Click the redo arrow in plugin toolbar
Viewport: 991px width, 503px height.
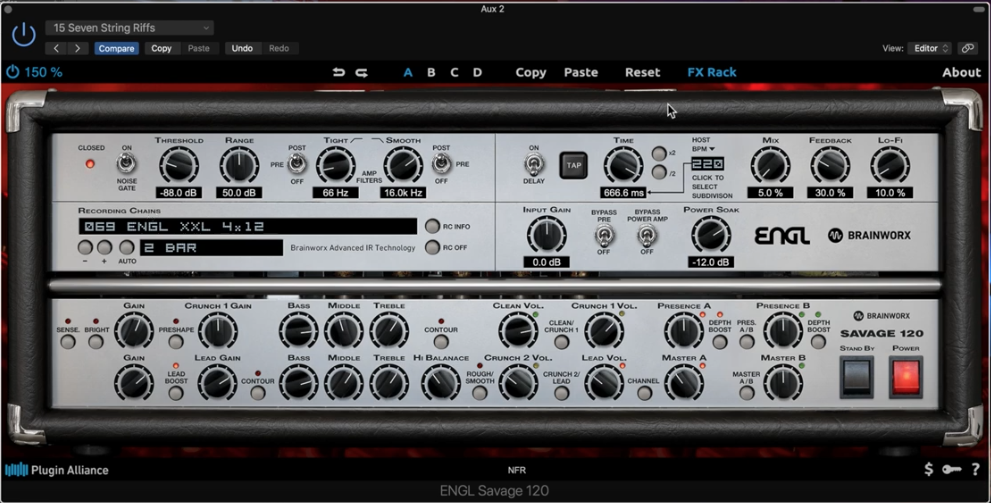tap(362, 72)
